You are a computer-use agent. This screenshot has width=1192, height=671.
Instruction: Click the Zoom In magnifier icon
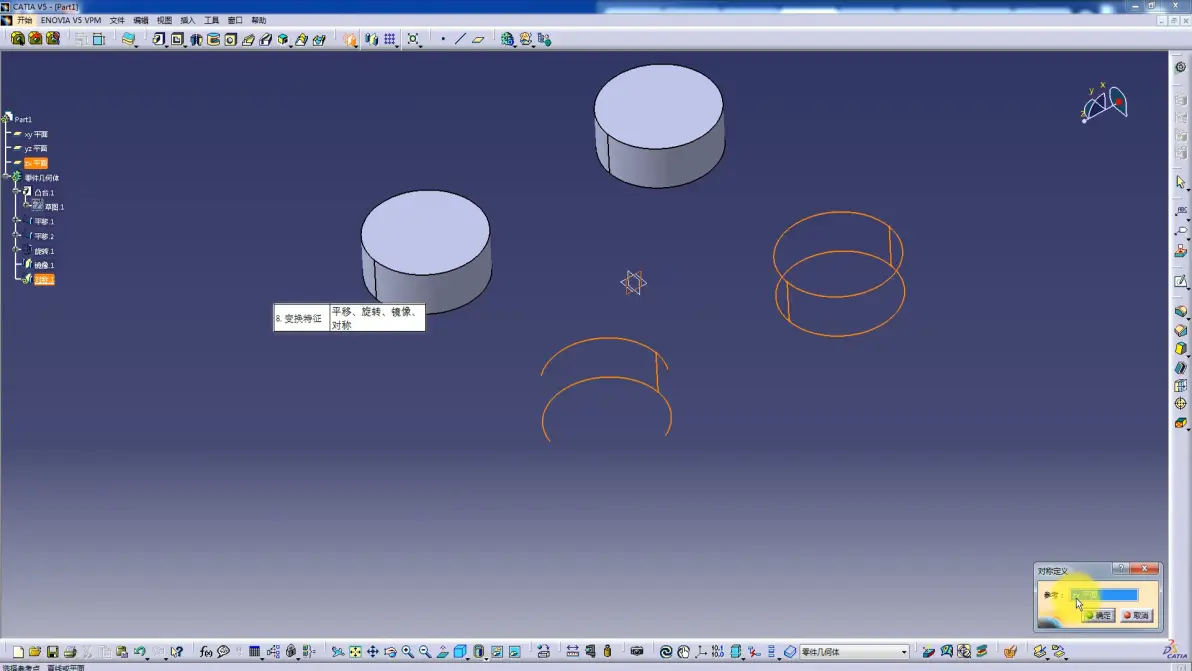coord(407,652)
